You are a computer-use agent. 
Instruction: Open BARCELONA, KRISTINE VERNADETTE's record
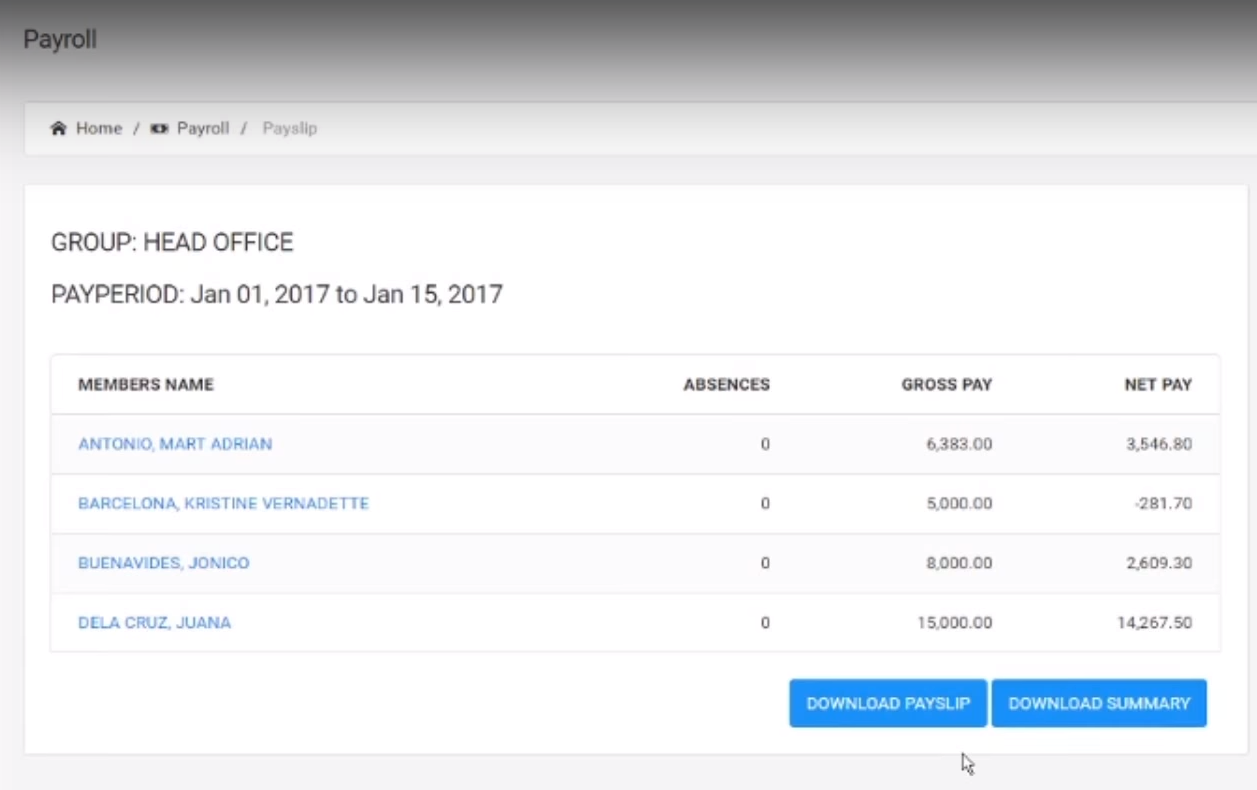tap(223, 504)
